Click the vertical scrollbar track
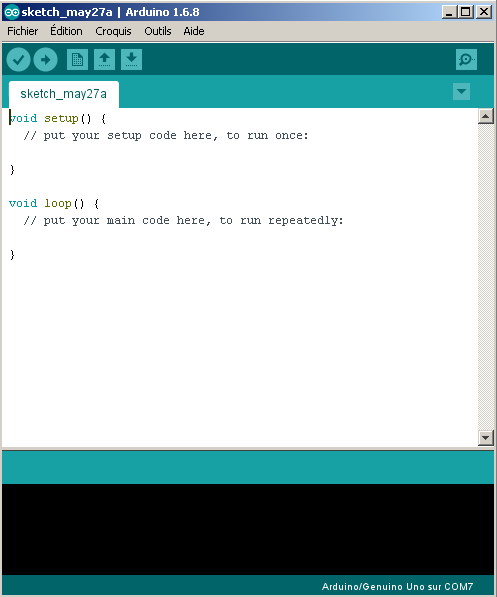This screenshot has height=597, width=497. click(x=486, y=277)
